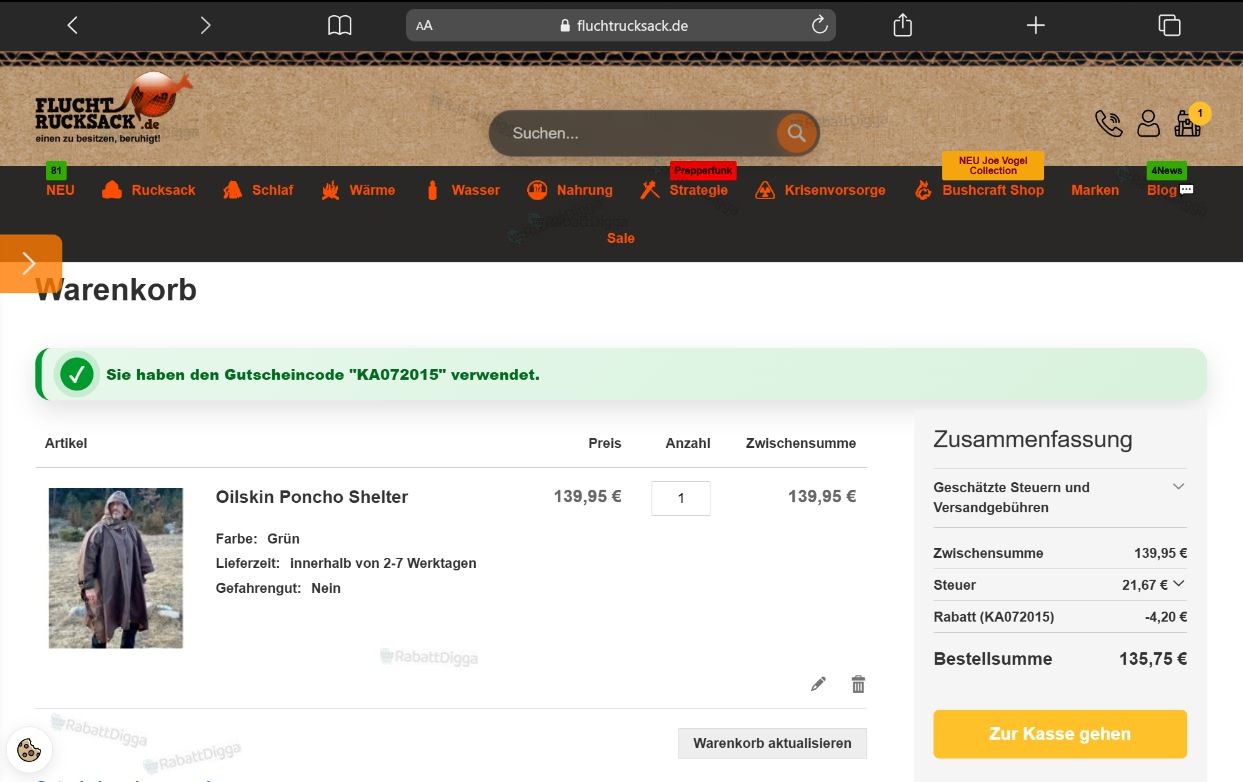
Task: Open the Wasser category
Action: tap(476, 190)
